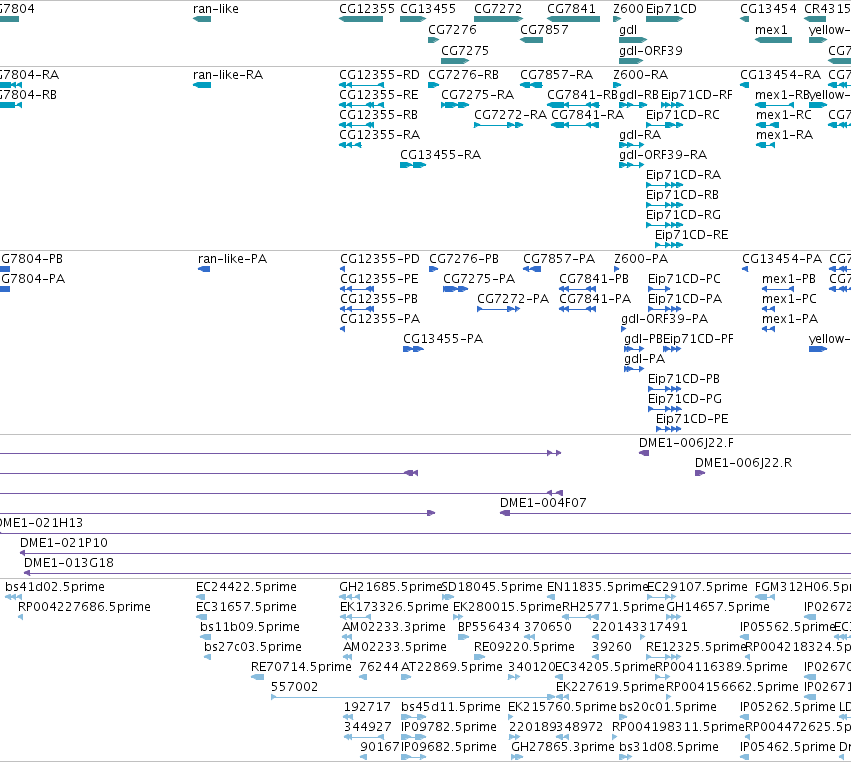
Task: Click the ran-like gene label in top track
Action: coord(215,9)
